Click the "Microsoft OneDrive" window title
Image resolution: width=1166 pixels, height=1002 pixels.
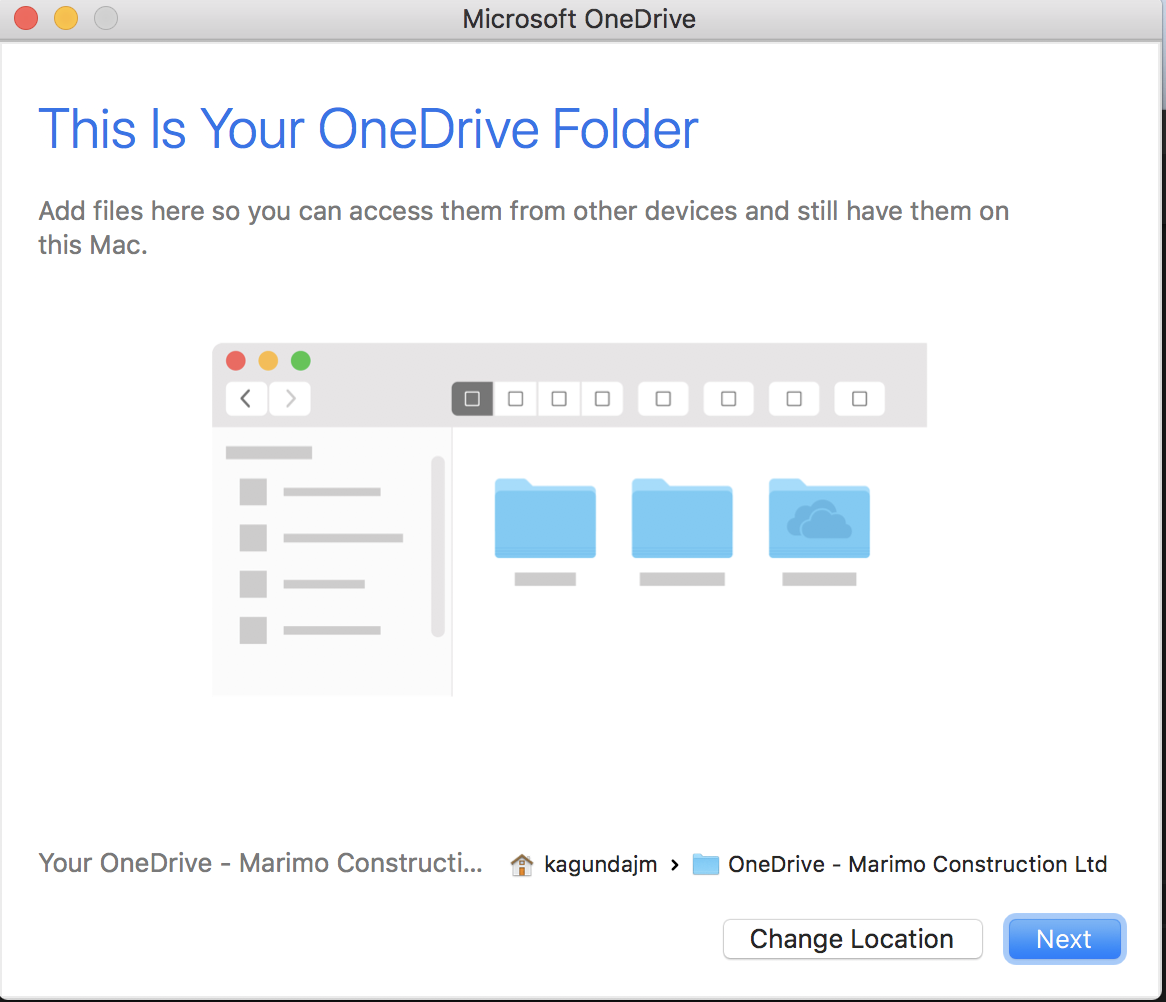(x=579, y=19)
